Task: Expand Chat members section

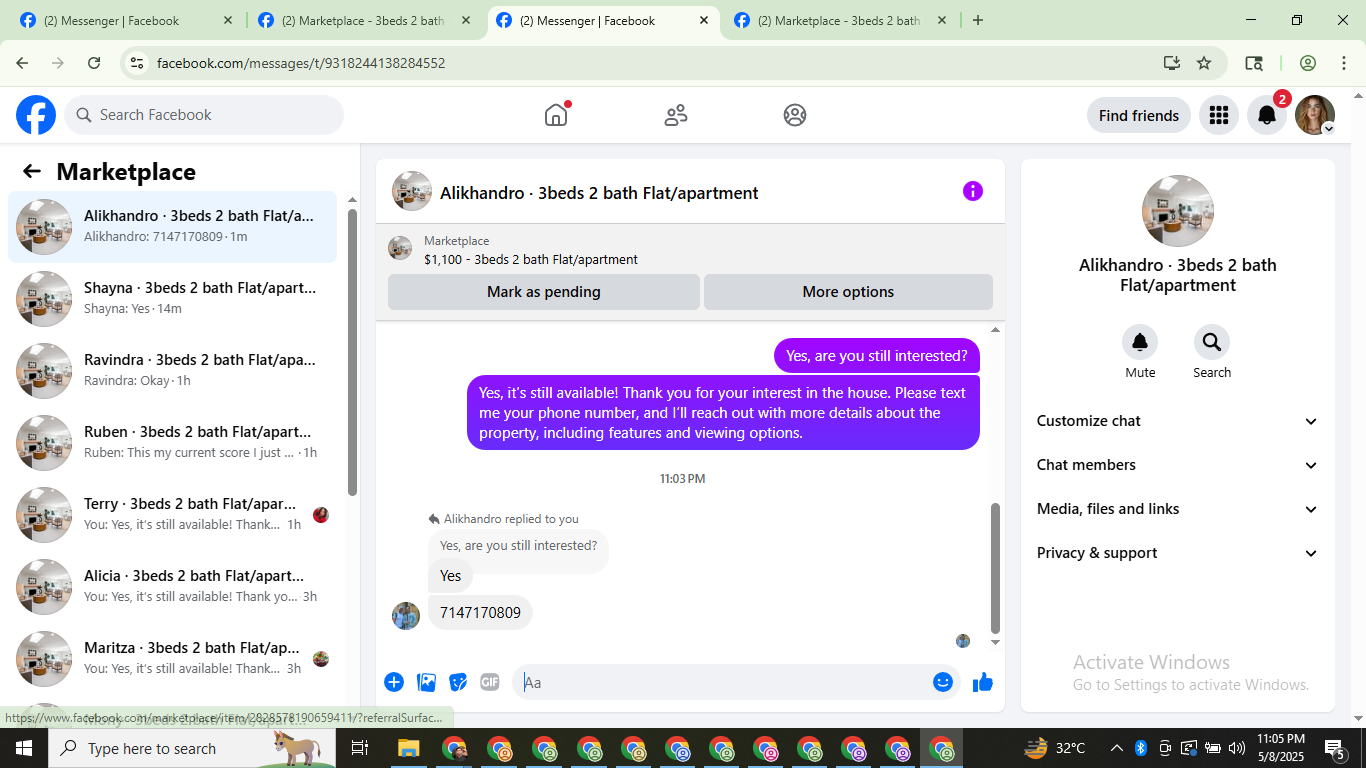Action: pyautogui.click(x=1177, y=465)
